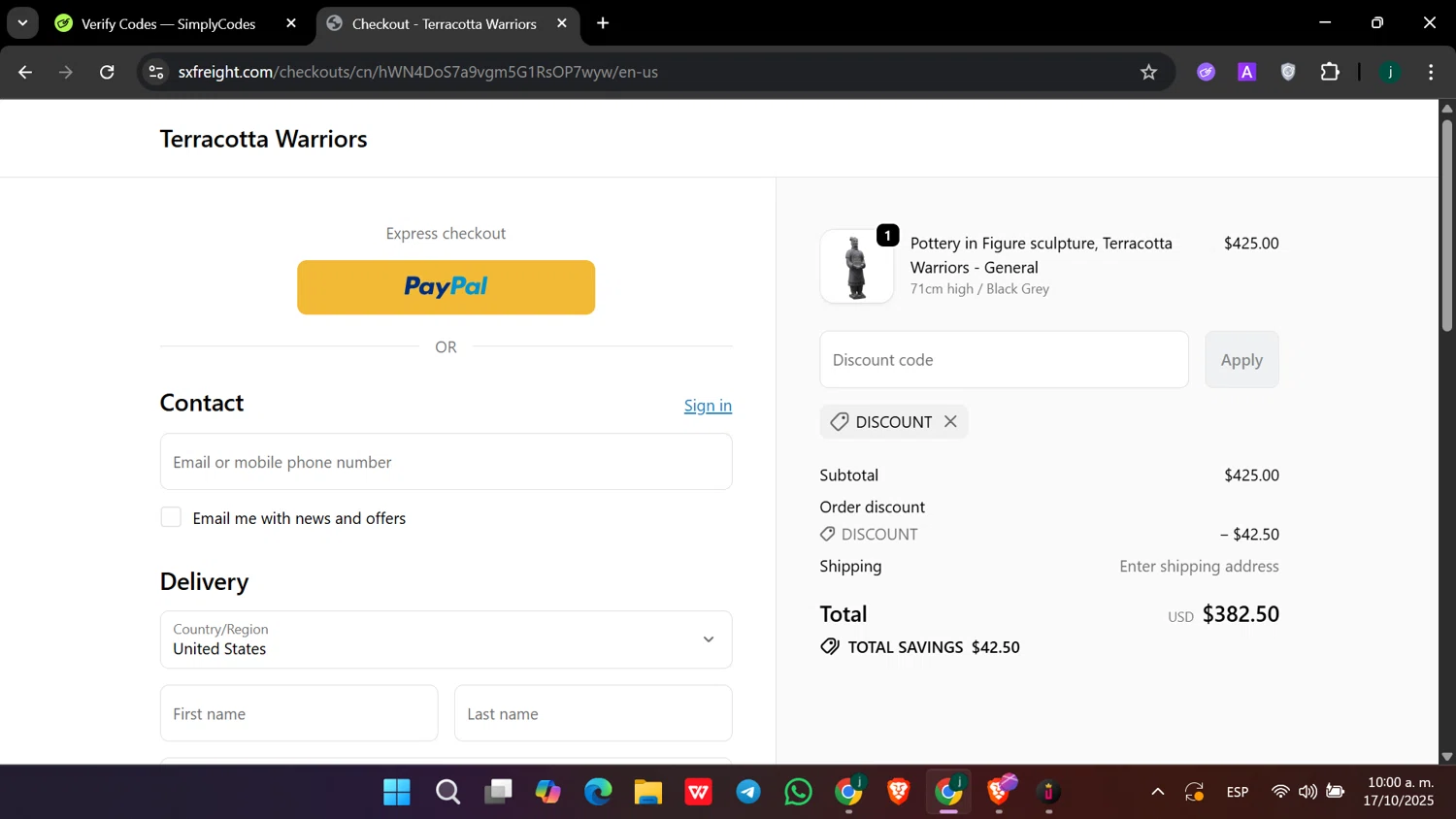Open the ESP language indicator
This screenshot has width=1456, height=819.
pos(1238,792)
